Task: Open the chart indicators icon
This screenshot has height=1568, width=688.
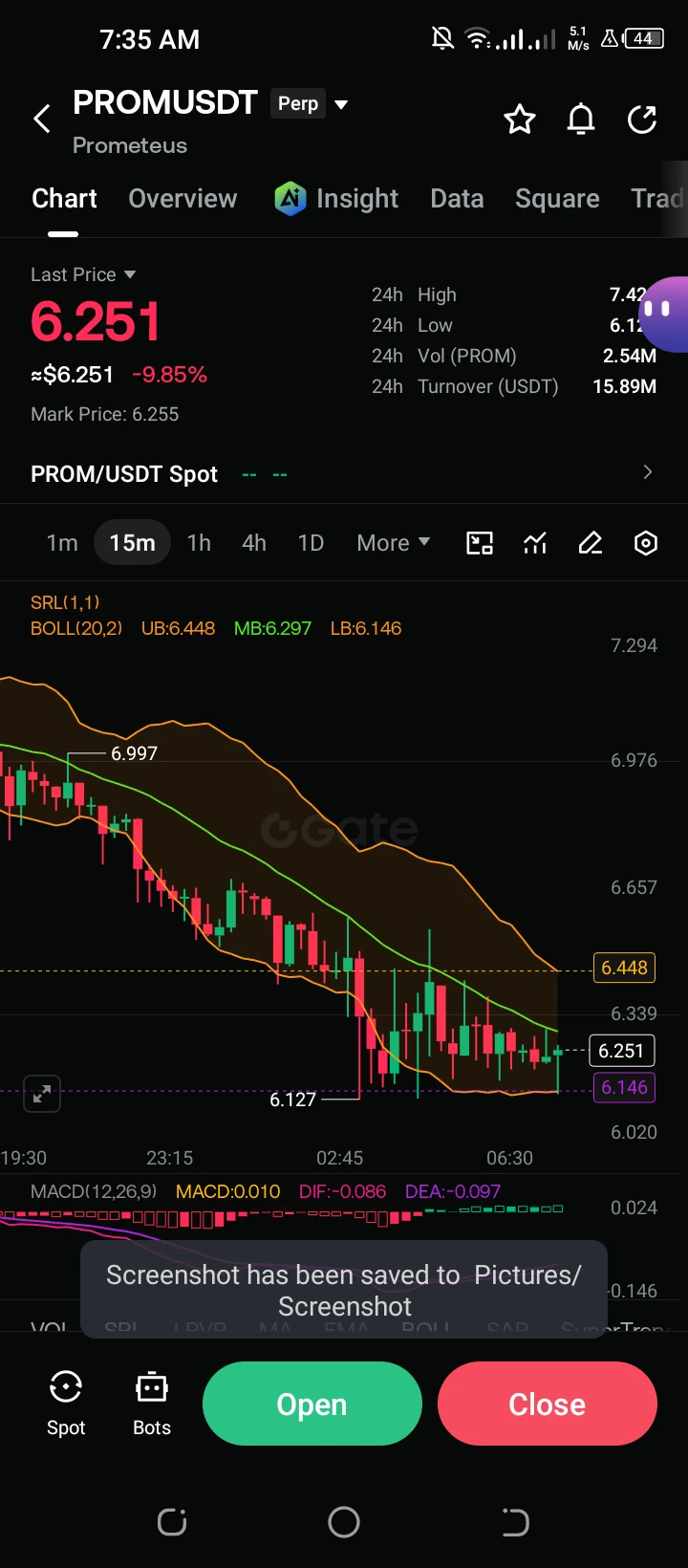Action: [x=535, y=543]
